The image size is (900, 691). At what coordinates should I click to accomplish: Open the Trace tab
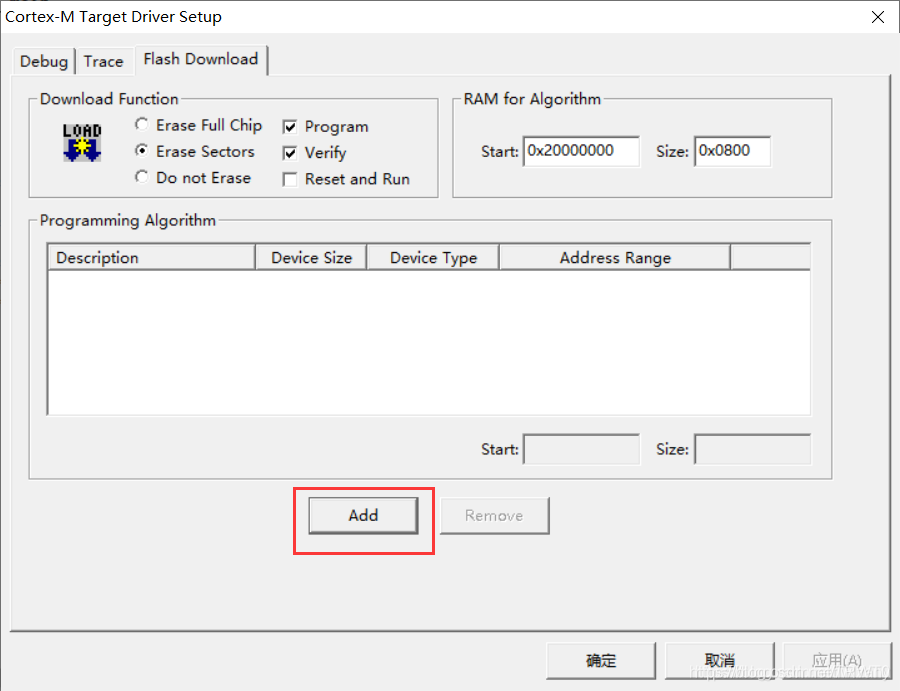coord(103,61)
